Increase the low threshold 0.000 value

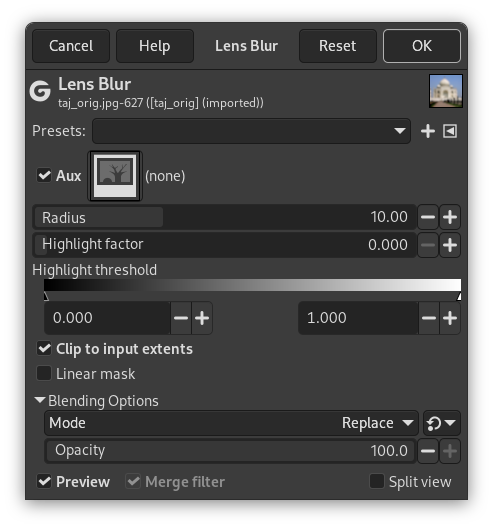tap(202, 318)
